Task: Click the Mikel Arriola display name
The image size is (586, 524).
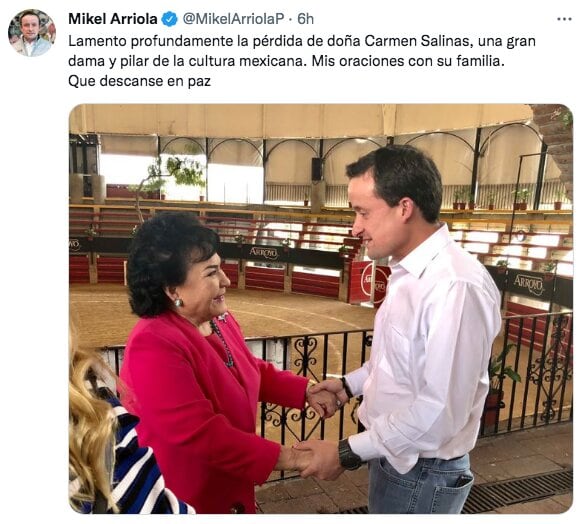Action: tap(112, 19)
